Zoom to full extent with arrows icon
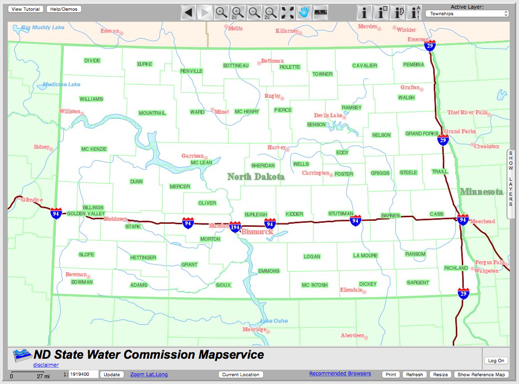 point(287,13)
